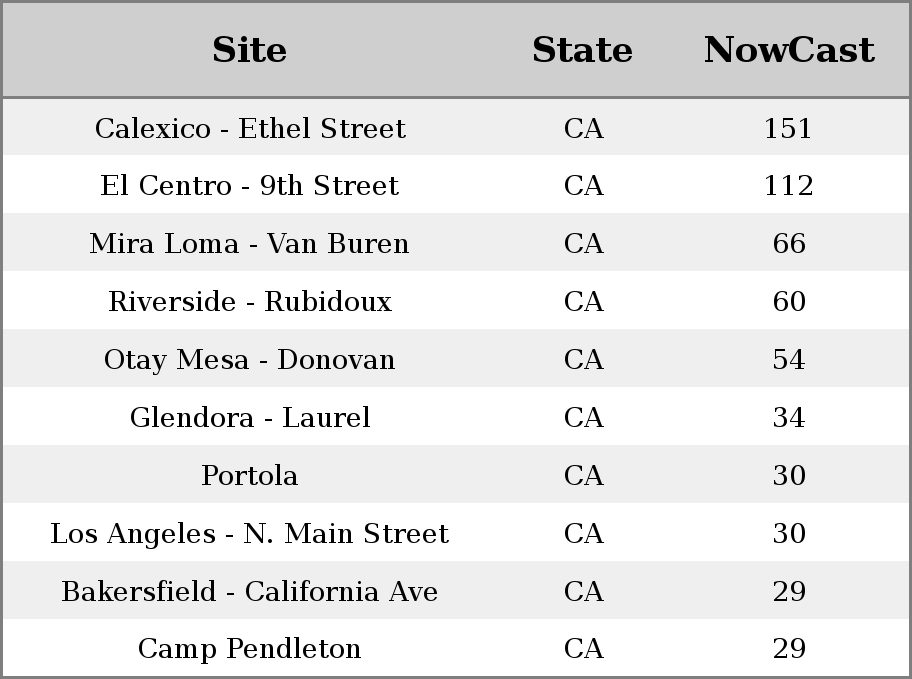Viewport: 912px width, 679px height.
Task: Click the NowCast value 34
Action: [789, 417]
